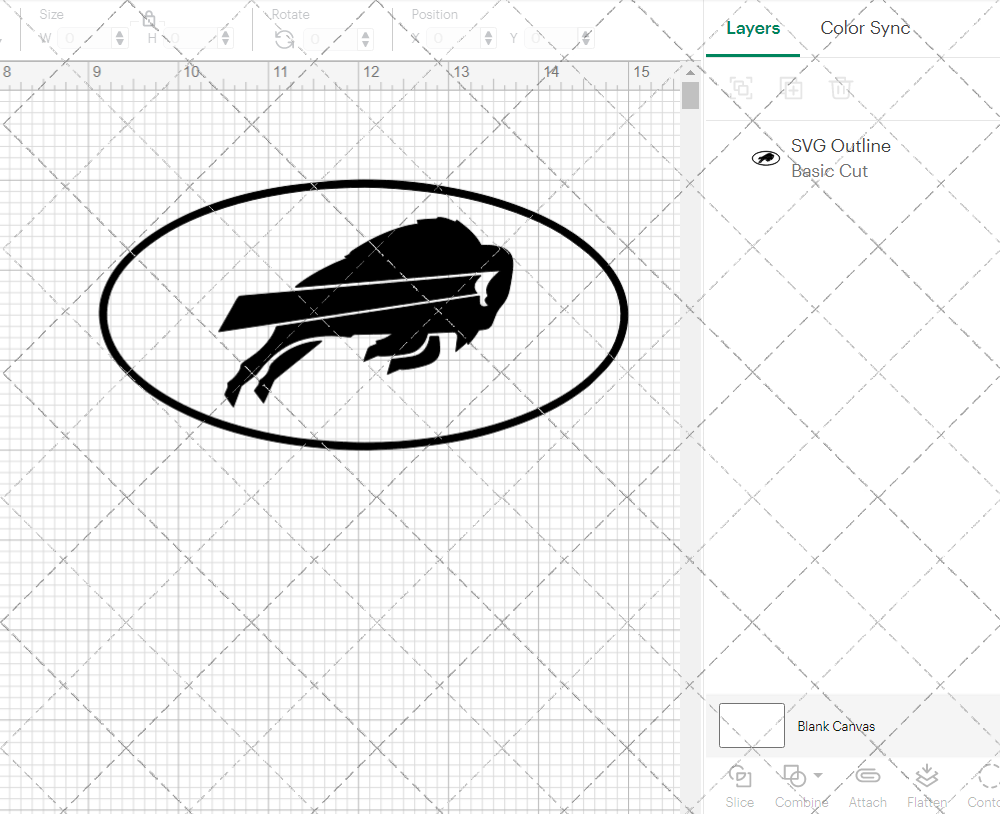The height and width of the screenshot is (814, 1000).
Task: Open the Layers tab
Action: (x=753, y=28)
